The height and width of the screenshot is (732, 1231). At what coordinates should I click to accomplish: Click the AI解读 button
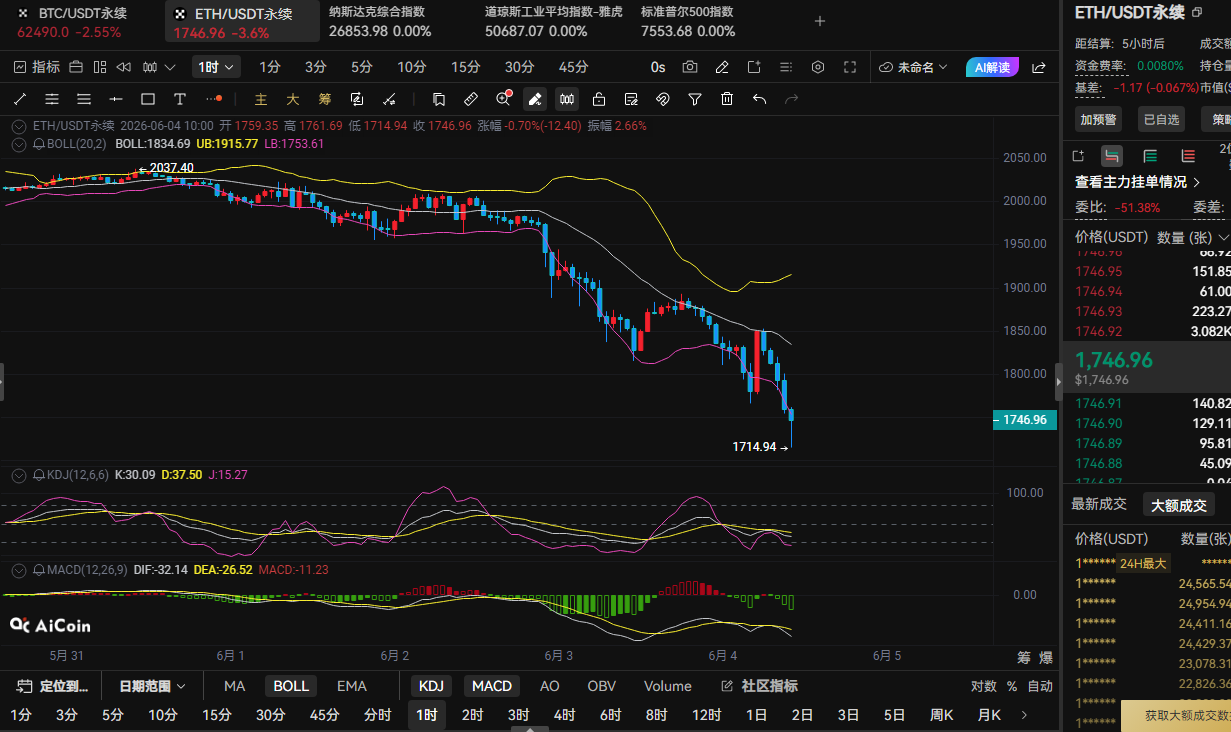click(x=993, y=67)
